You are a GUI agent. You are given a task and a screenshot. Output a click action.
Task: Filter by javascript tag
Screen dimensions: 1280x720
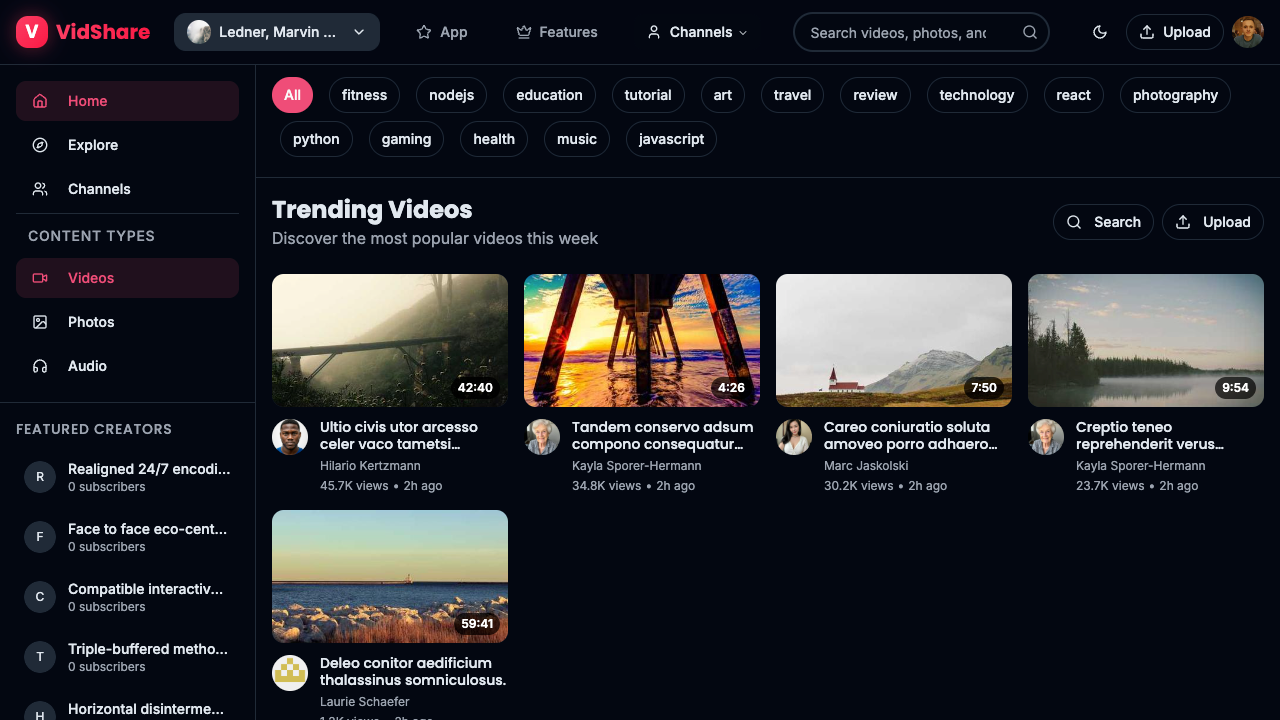point(671,139)
